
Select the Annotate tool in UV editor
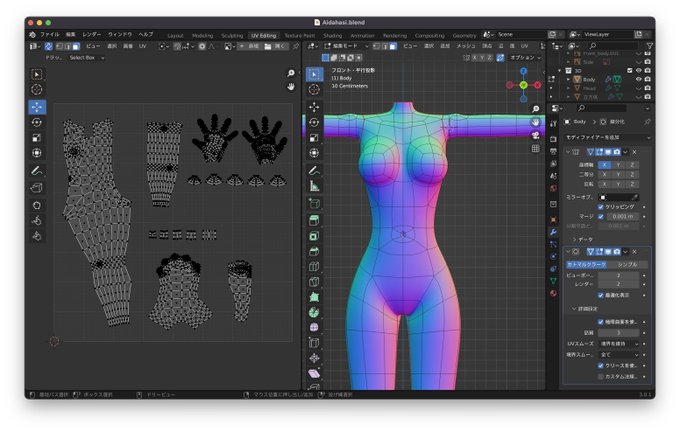(x=37, y=171)
